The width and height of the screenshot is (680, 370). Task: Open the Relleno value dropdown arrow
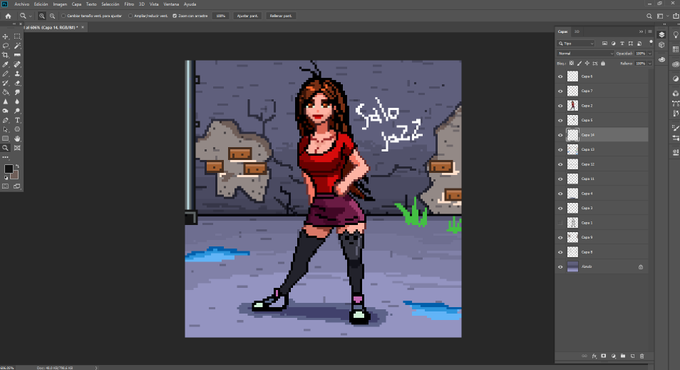click(649, 63)
